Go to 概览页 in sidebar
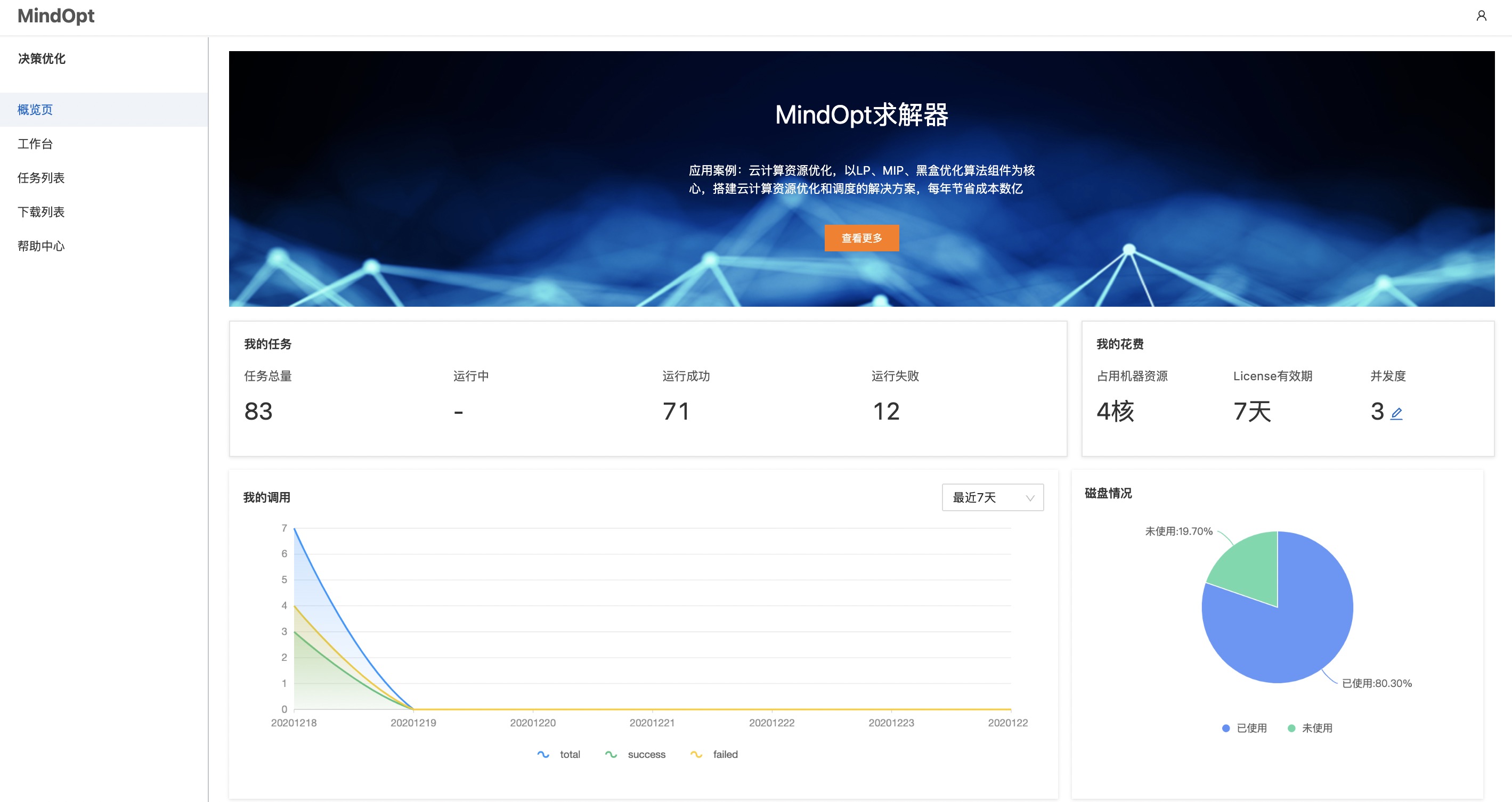The image size is (1512, 802). click(x=35, y=110)
